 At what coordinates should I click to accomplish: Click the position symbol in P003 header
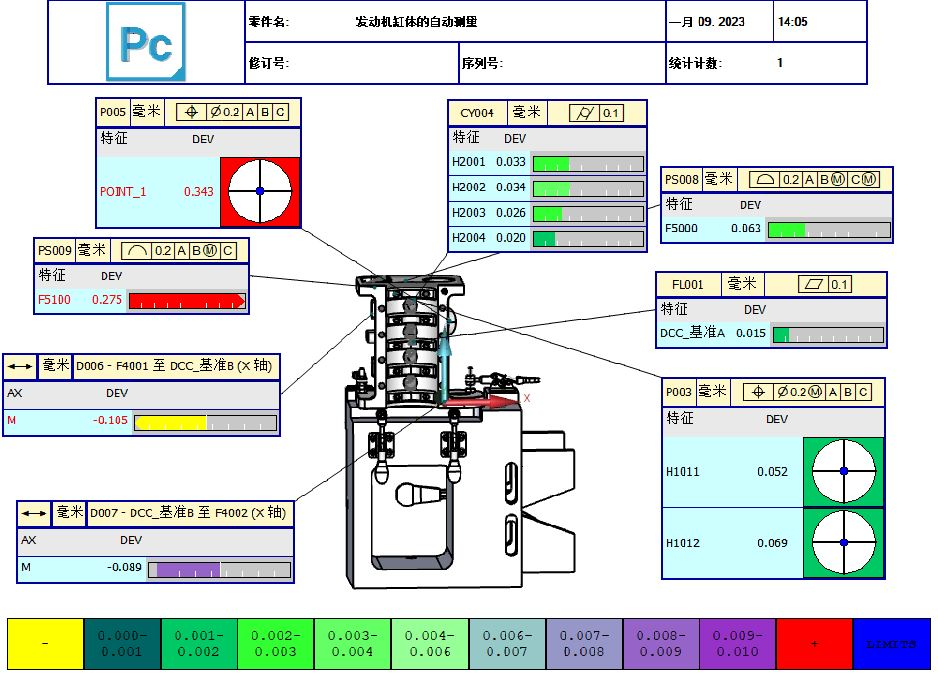[x=759, y=392]
